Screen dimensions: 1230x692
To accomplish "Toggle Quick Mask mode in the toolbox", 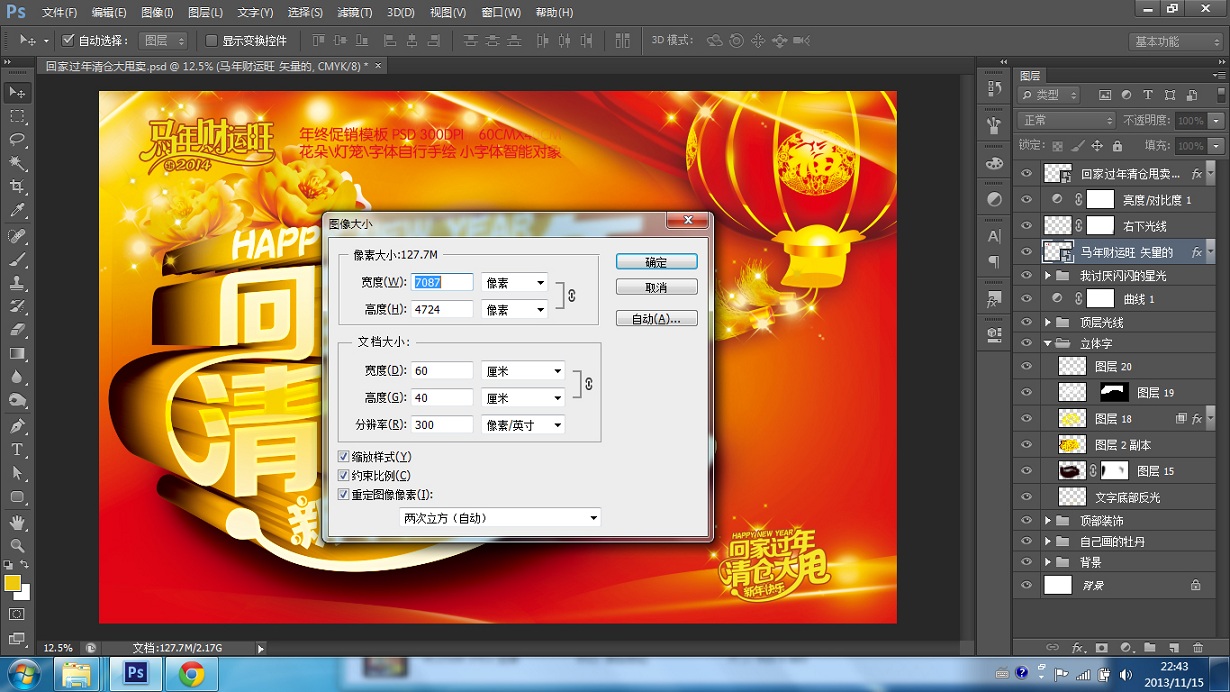I will click(17, 614).
